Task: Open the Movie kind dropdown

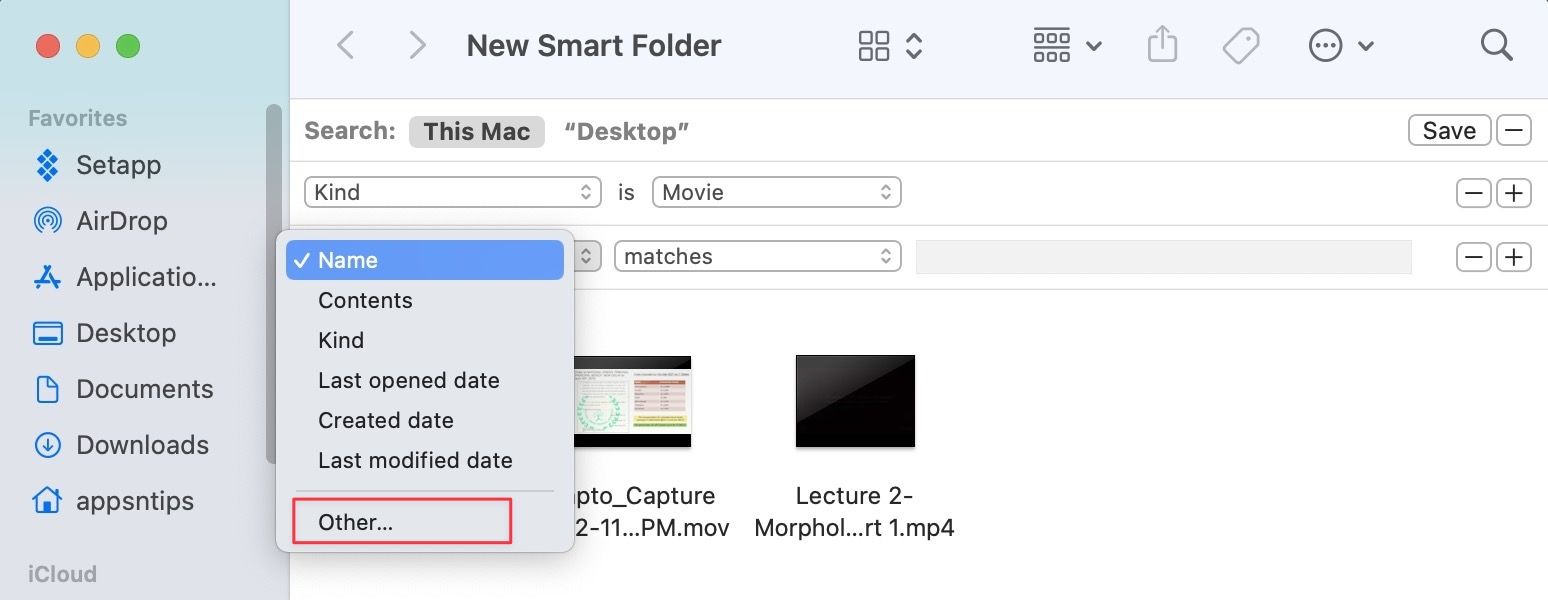Action: (x=776, y=192)
